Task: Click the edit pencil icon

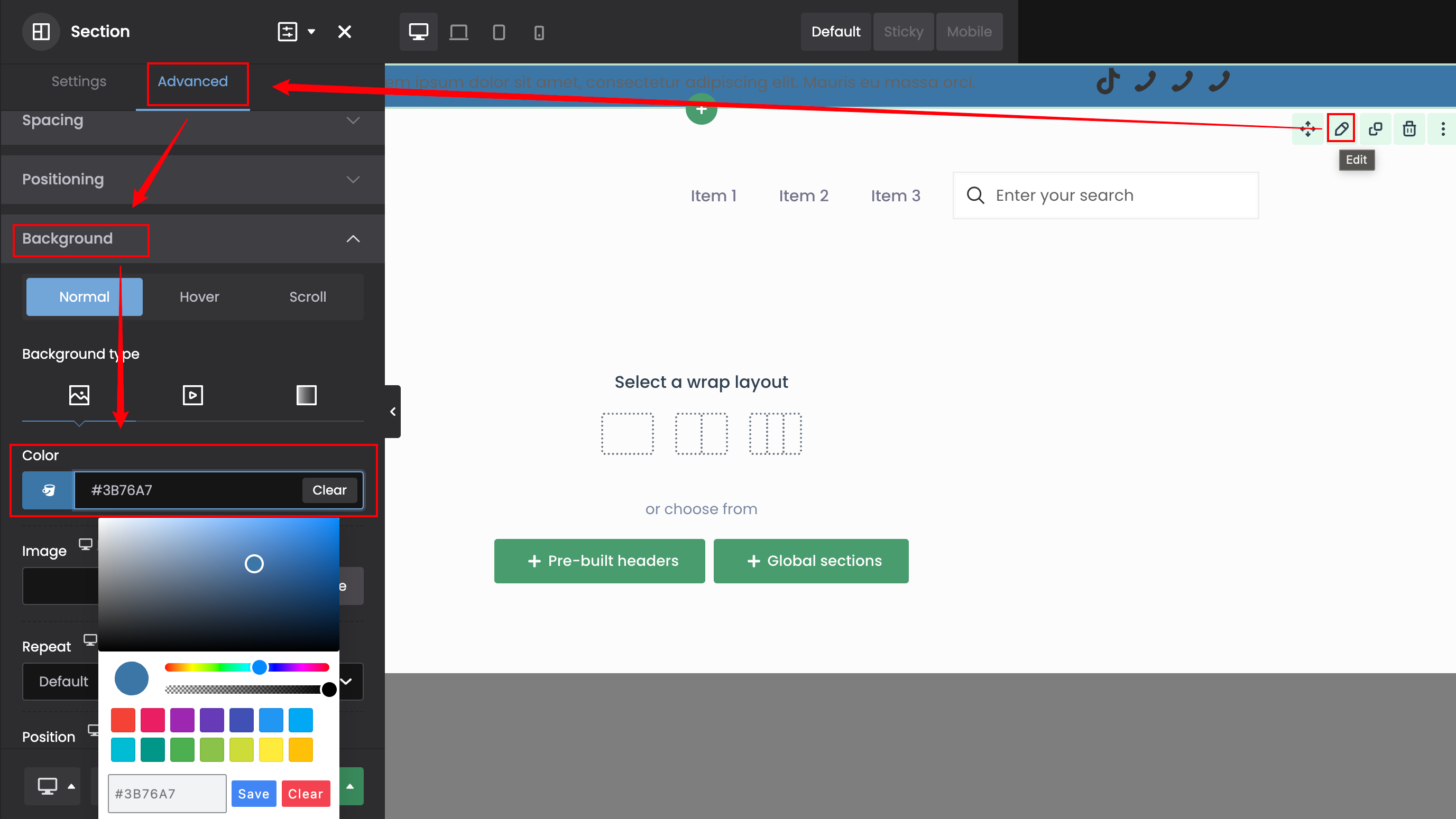Action: pos(1341,128)
